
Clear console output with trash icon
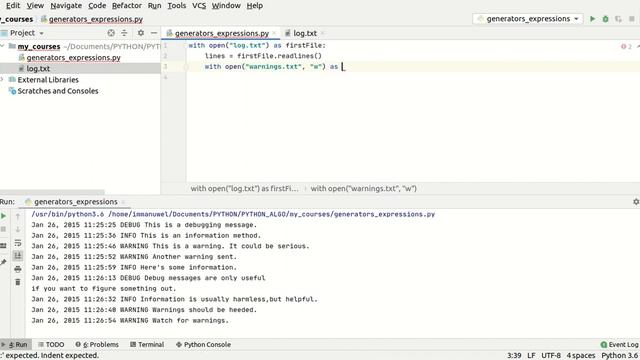coord(18,282)
